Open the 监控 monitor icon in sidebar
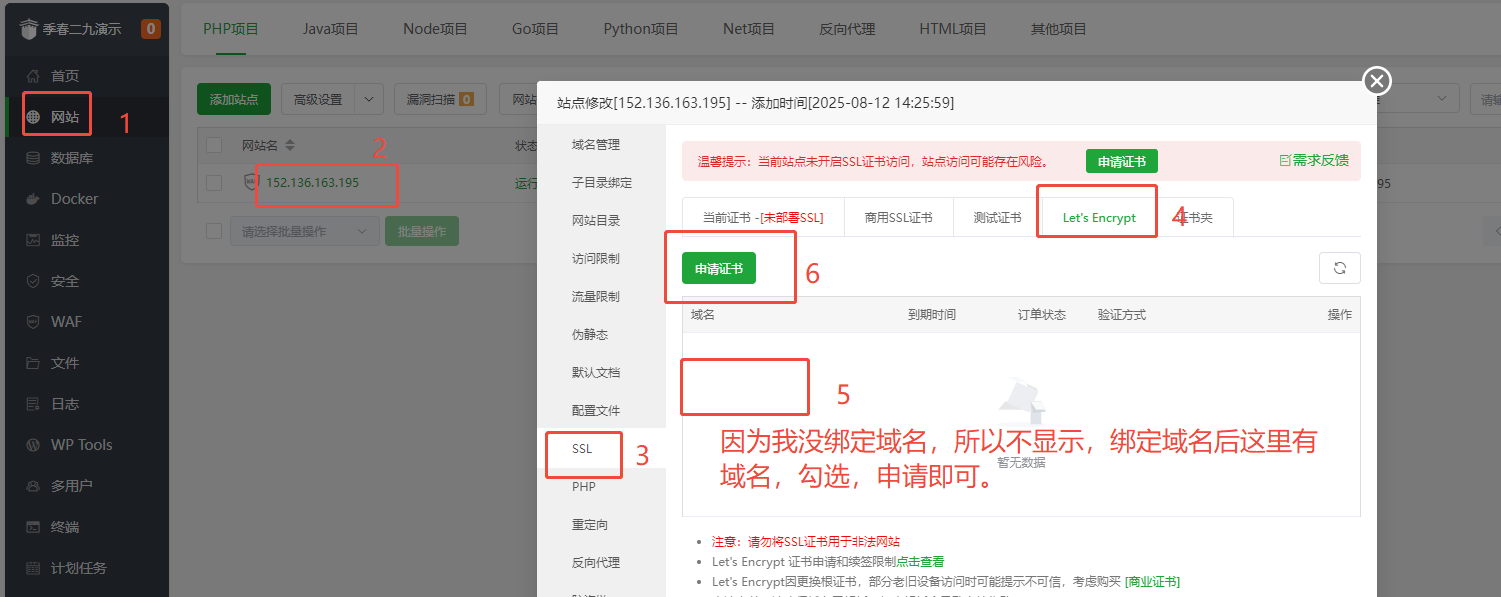This screenshot has width=1501, height=597. (33, 240)
